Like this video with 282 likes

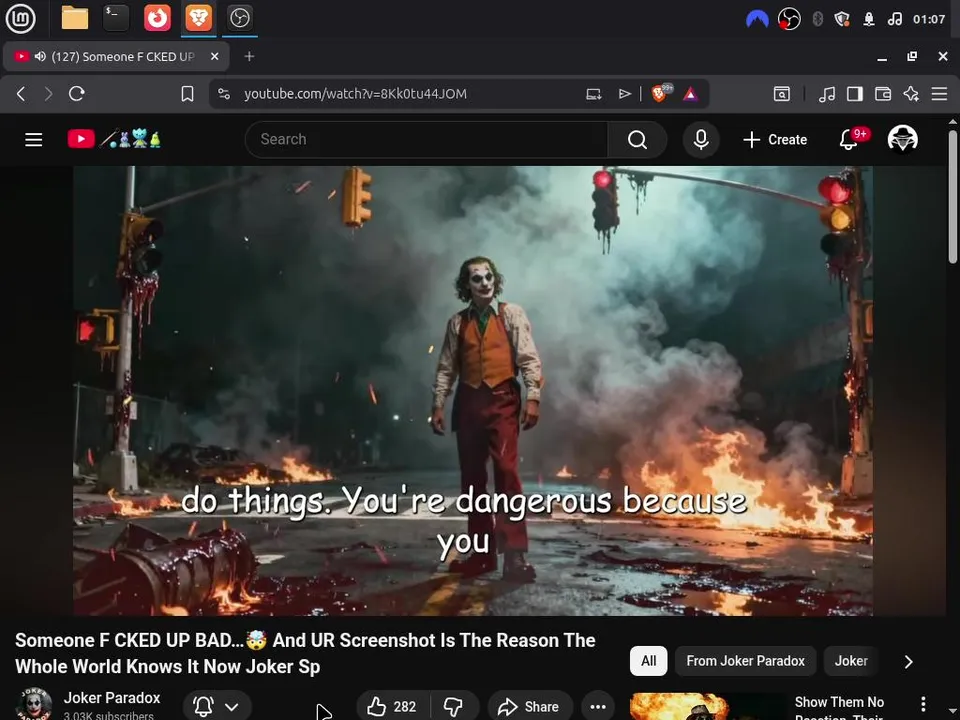pyautogui.click(x=392, y=707)
